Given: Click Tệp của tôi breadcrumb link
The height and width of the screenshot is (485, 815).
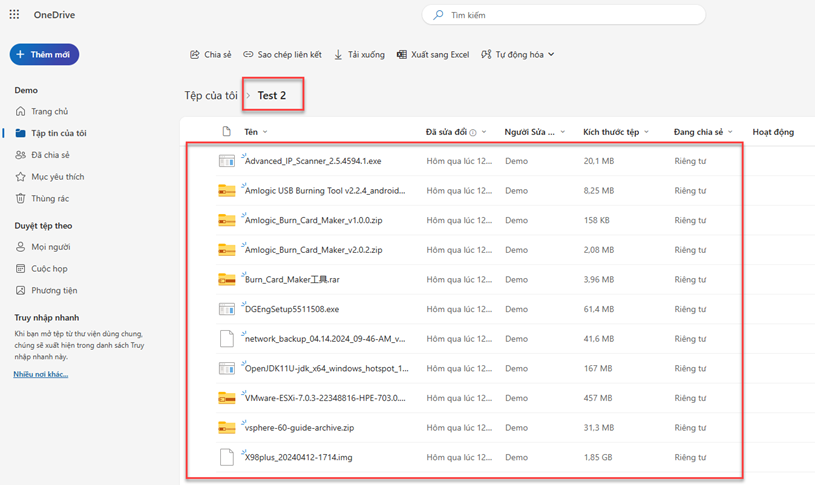Looking at the screenshot, I should point(210,95).
